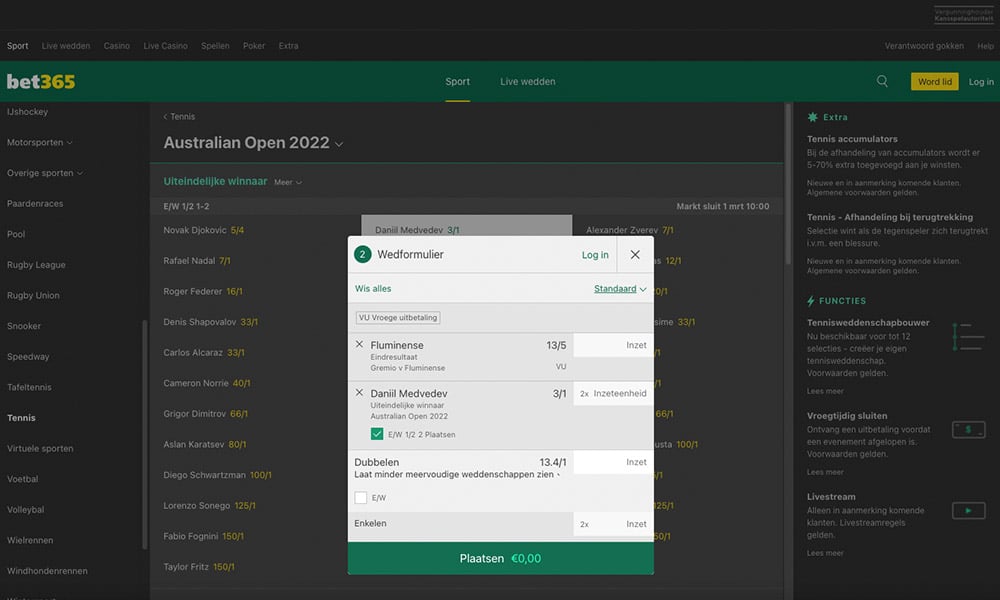Click the Fluminense Inzet stake field
The image size is (1000, 600).
coord(614,345)
